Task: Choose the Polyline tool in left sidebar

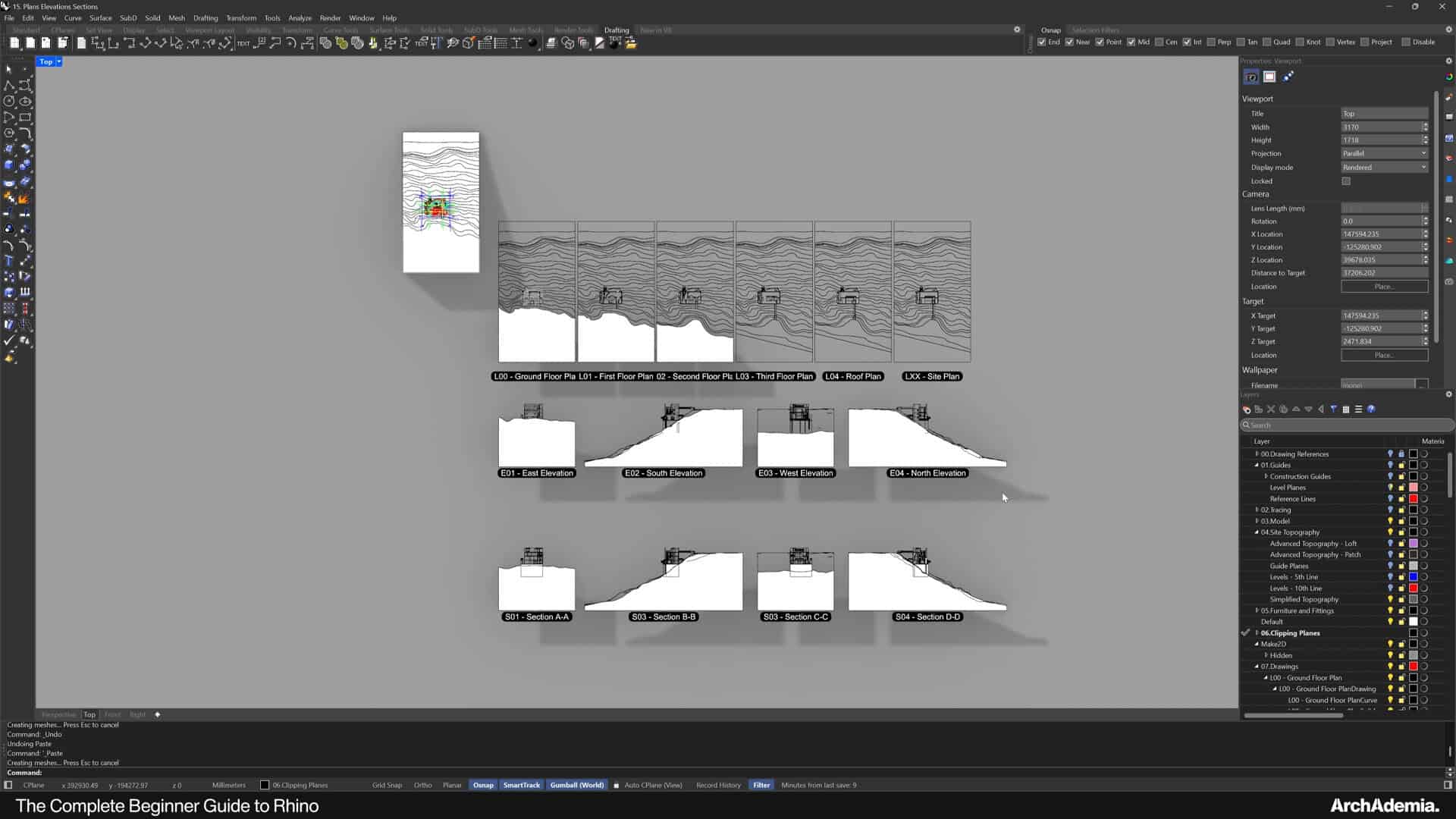Action: click(9, 85)
